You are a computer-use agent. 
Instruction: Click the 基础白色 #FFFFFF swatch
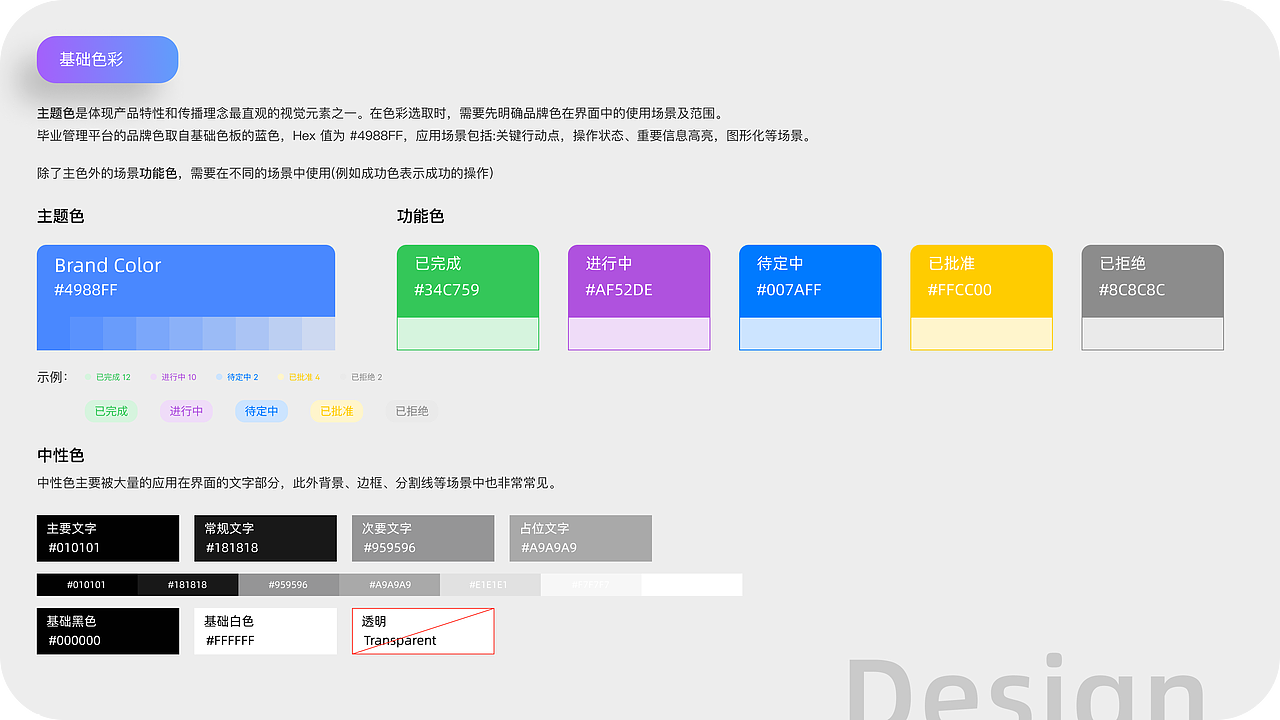coord(265,631)
